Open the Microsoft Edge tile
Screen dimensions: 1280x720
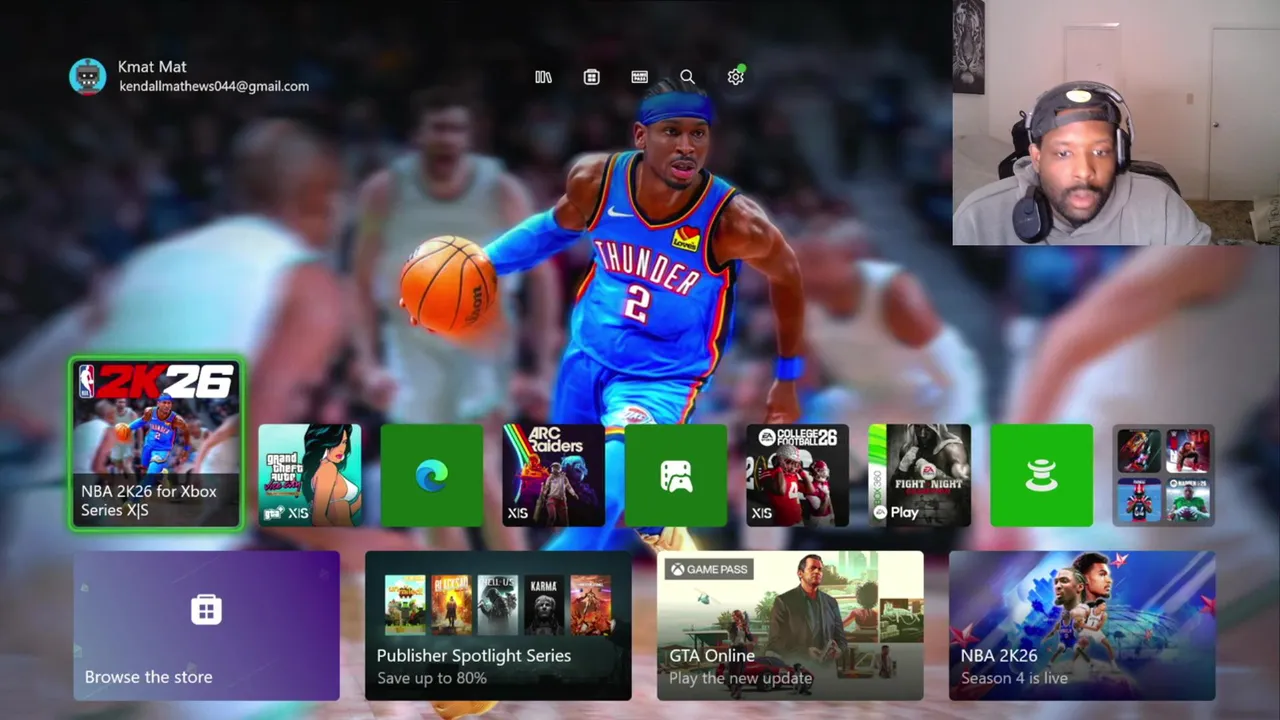pyautogui.click(x=432, y=475)
